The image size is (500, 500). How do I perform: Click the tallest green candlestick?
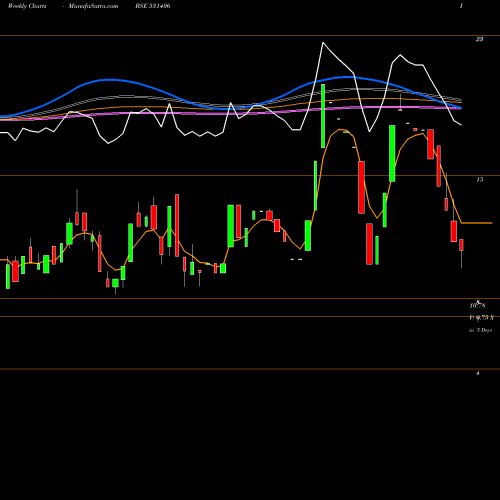point(323,116)
